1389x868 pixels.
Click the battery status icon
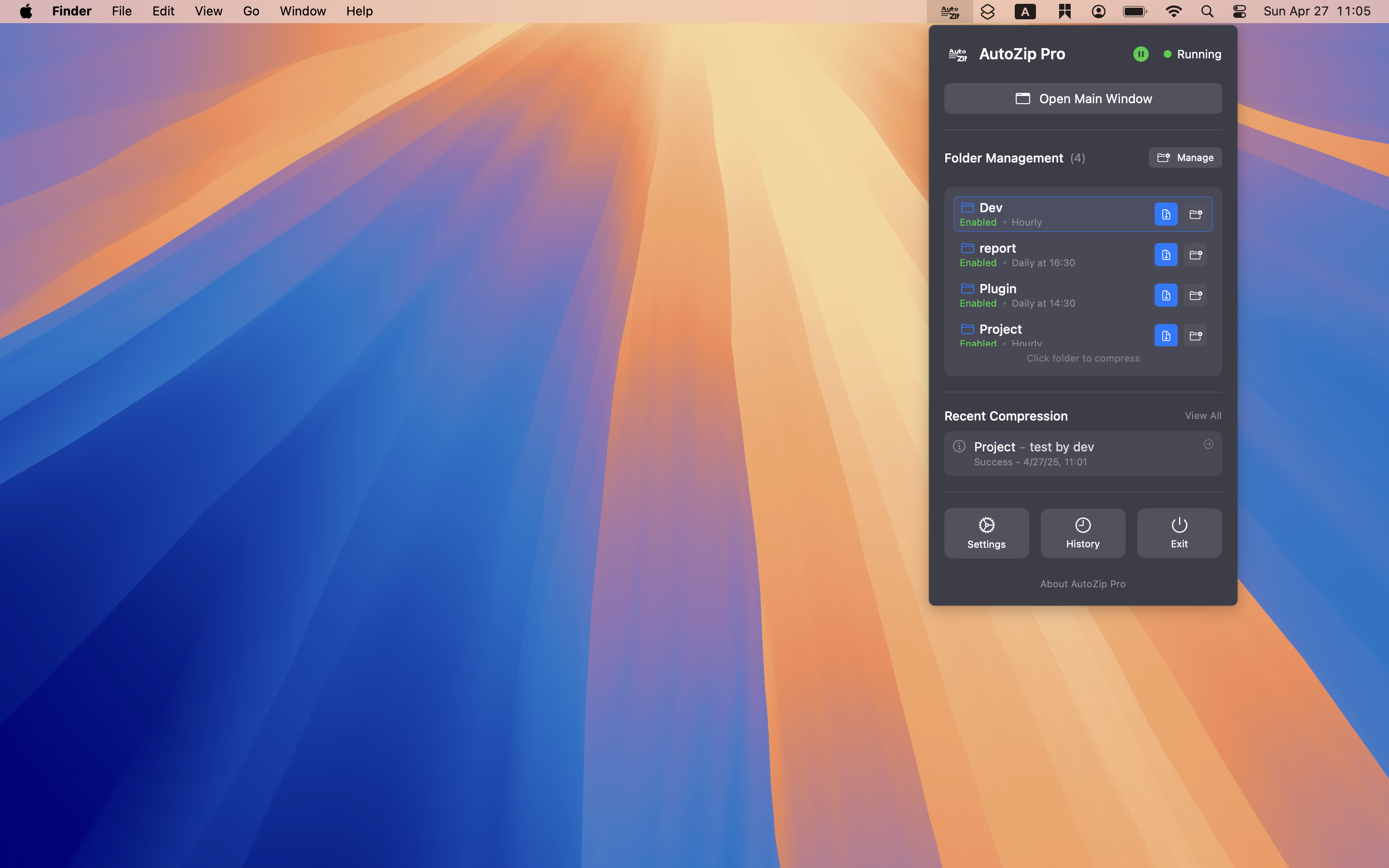pos(1135,12)
